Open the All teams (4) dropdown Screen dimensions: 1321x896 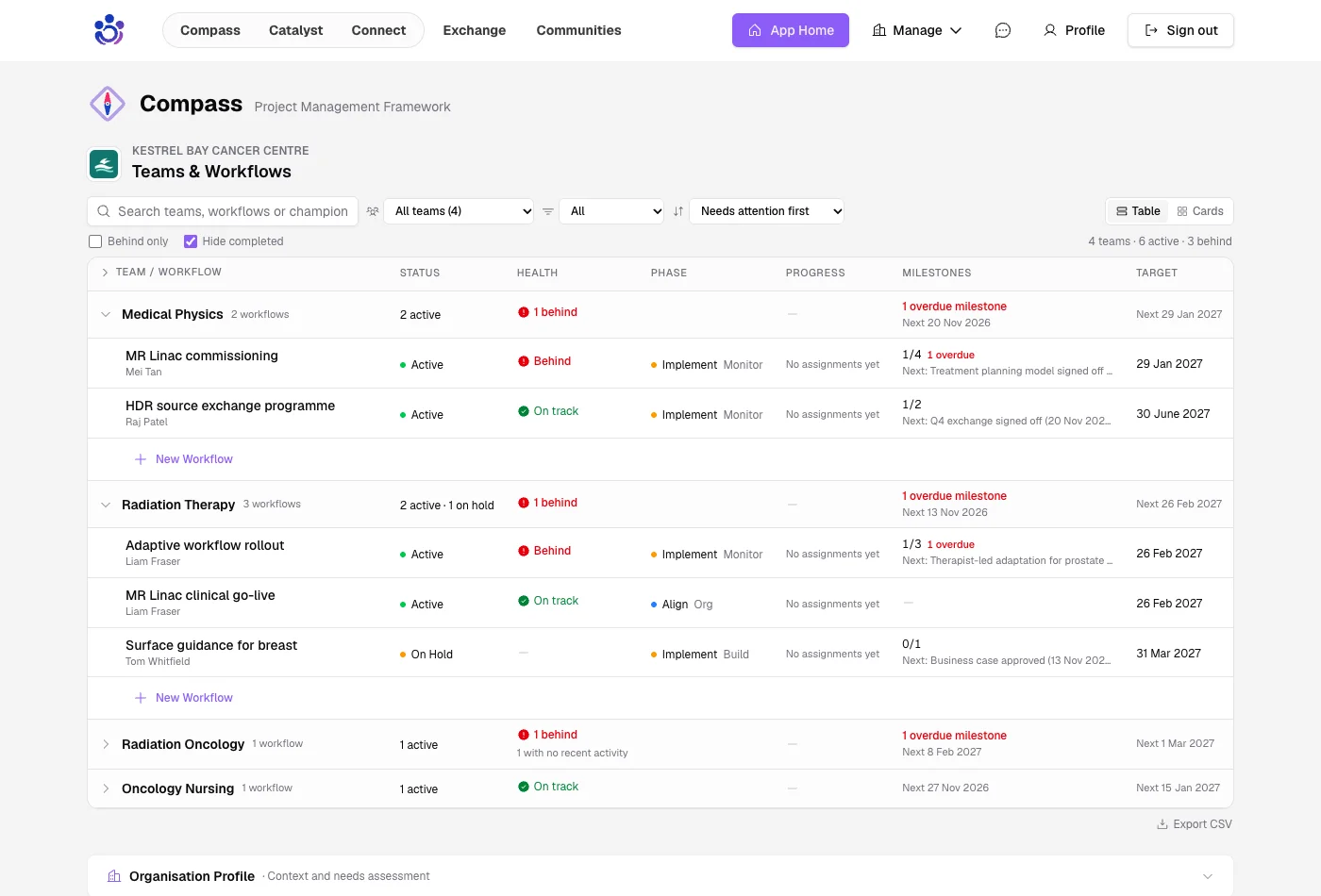click(x=460, y=211)
